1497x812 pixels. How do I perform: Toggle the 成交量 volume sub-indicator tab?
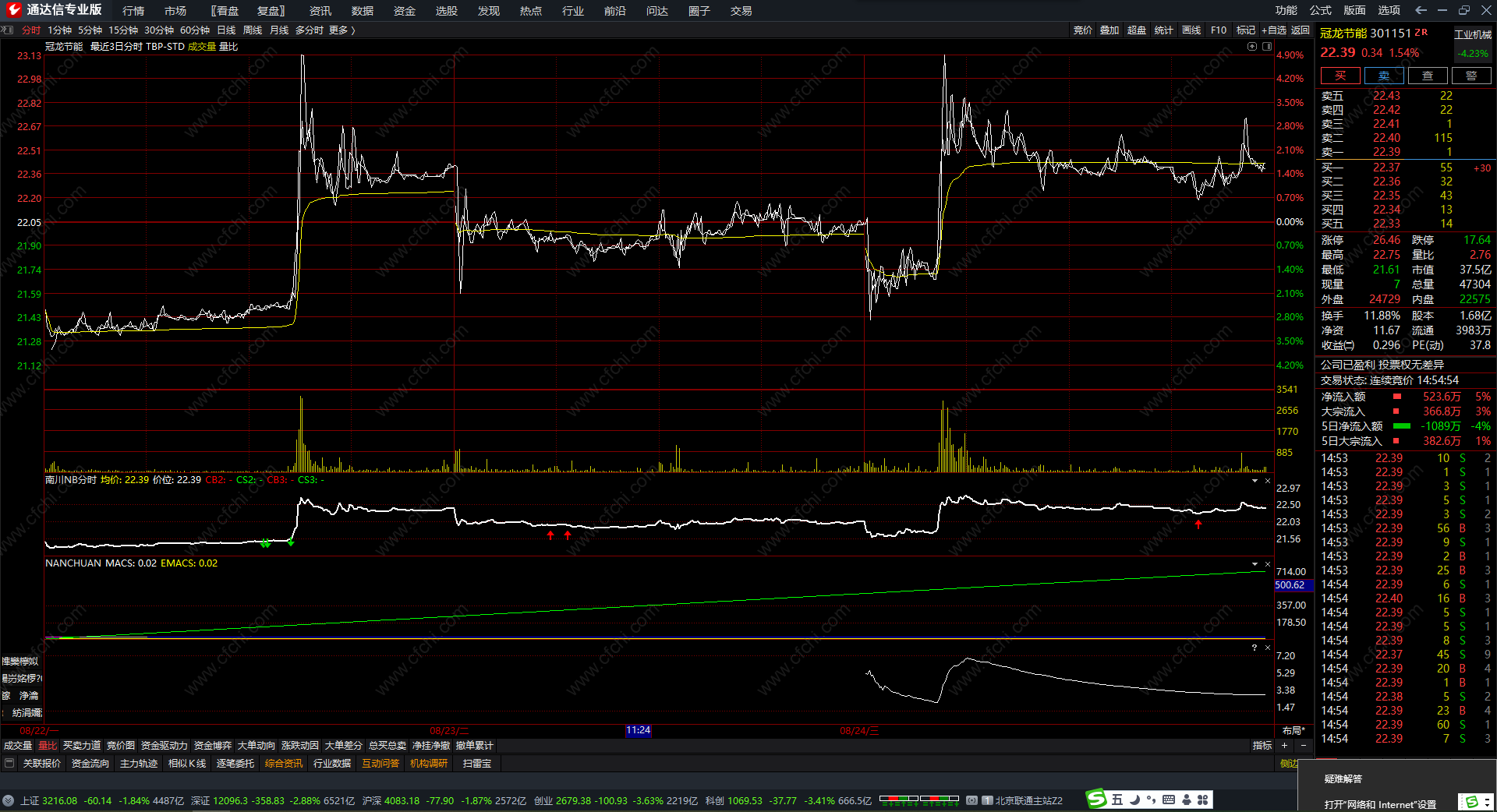(18, 746)
